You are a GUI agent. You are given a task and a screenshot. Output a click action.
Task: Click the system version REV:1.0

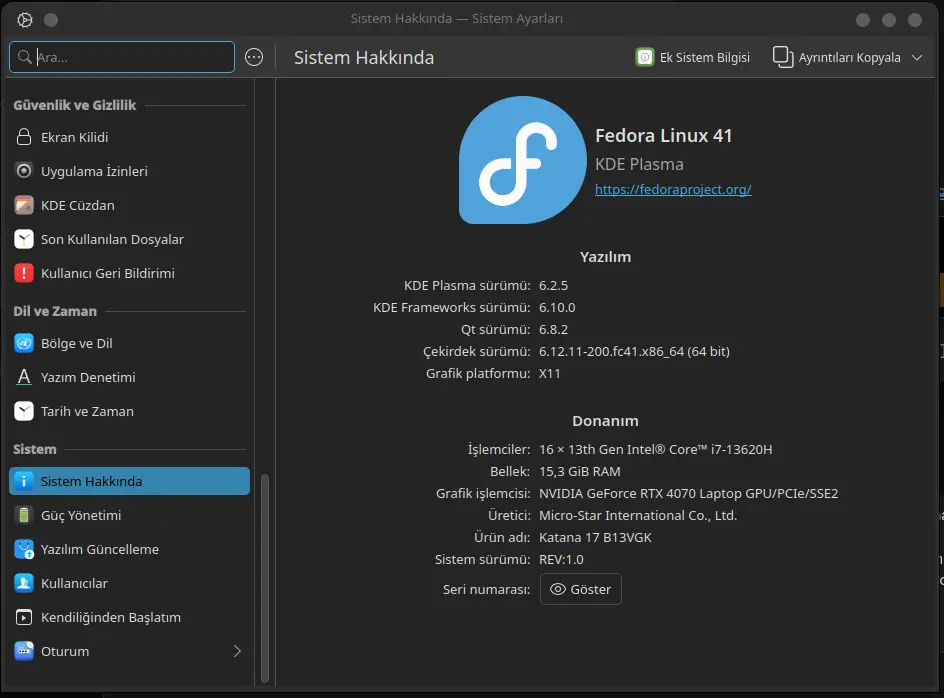[561, 559]
